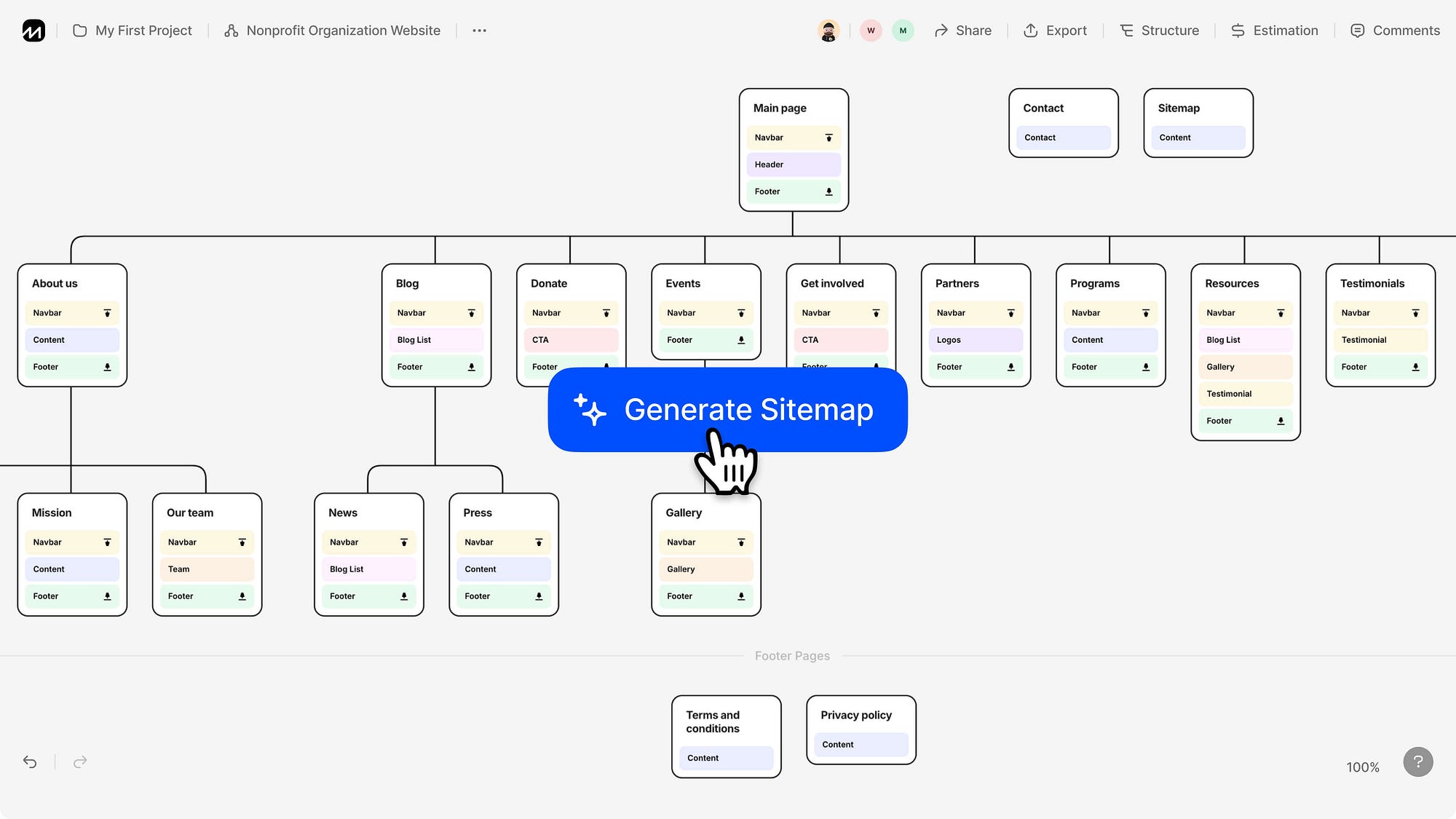Select the Terms and conditions page title

[x=713, y=721]
